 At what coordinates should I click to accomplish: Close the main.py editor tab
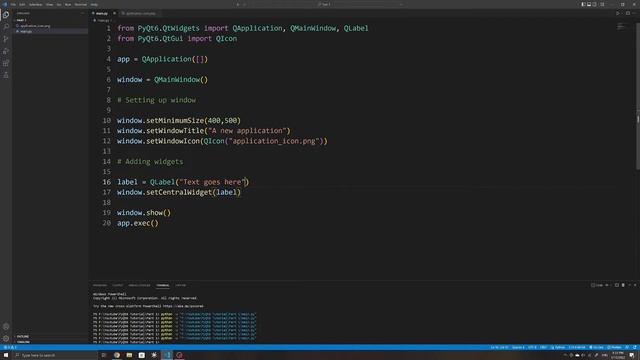click(x=114, y=13)
